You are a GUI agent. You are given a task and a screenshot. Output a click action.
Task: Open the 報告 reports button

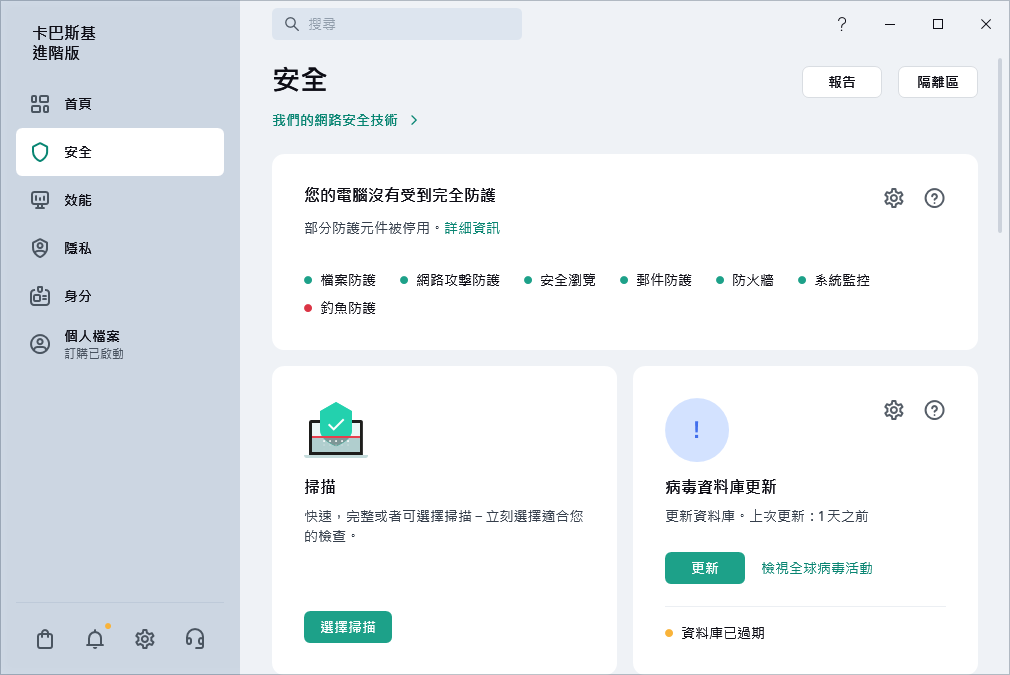point(841,82)
